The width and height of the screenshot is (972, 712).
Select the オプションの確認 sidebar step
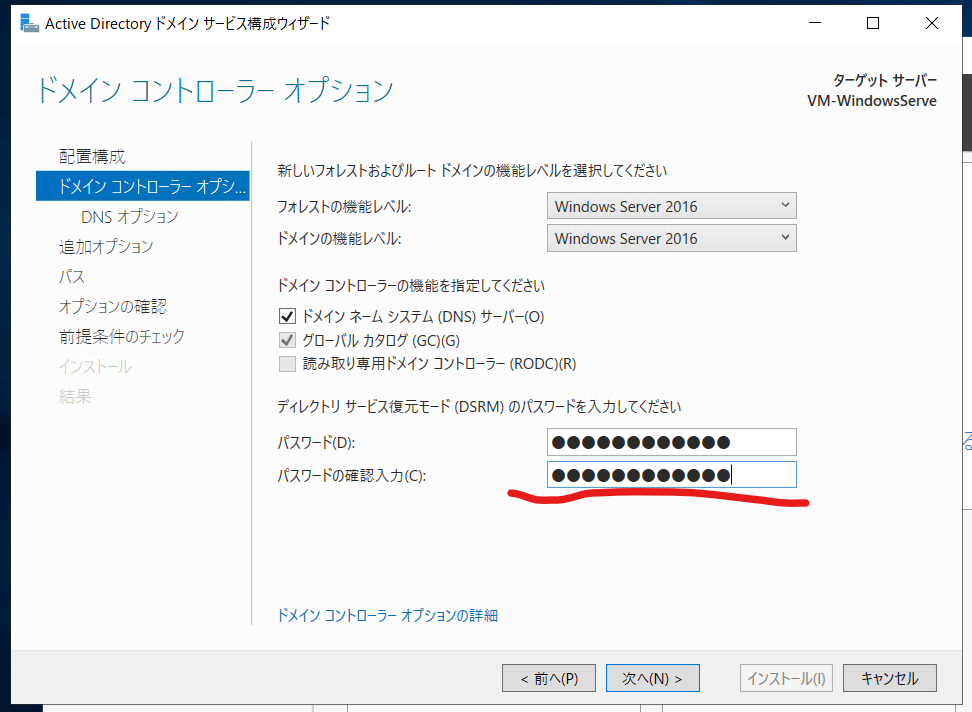113,306
